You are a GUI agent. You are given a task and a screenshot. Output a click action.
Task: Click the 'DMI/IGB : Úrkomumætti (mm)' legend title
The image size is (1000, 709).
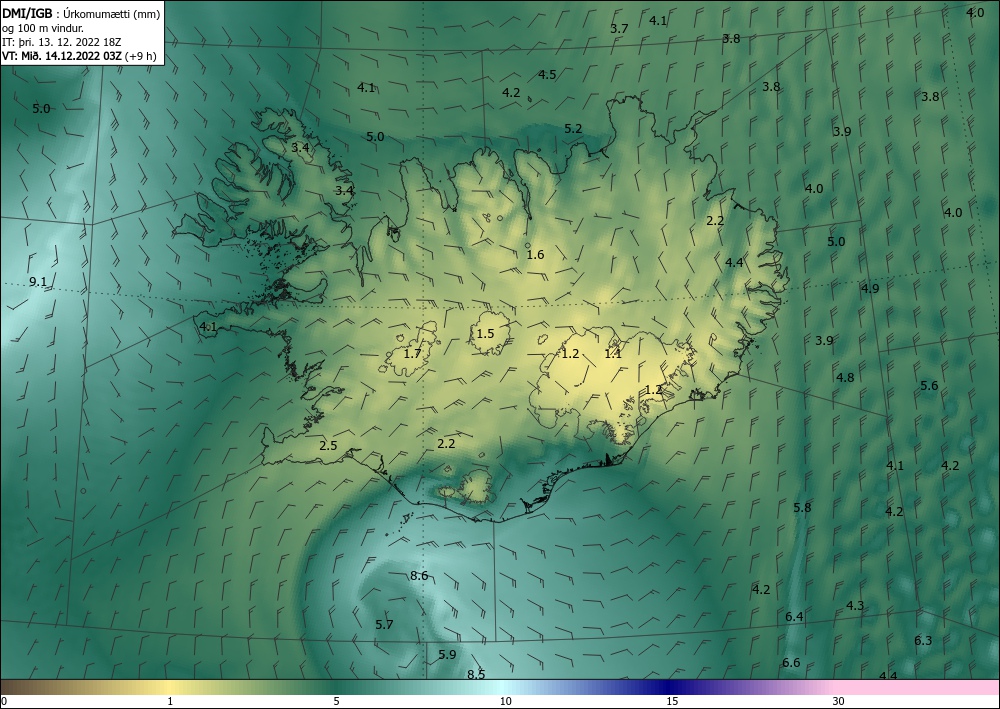[81, 15]
